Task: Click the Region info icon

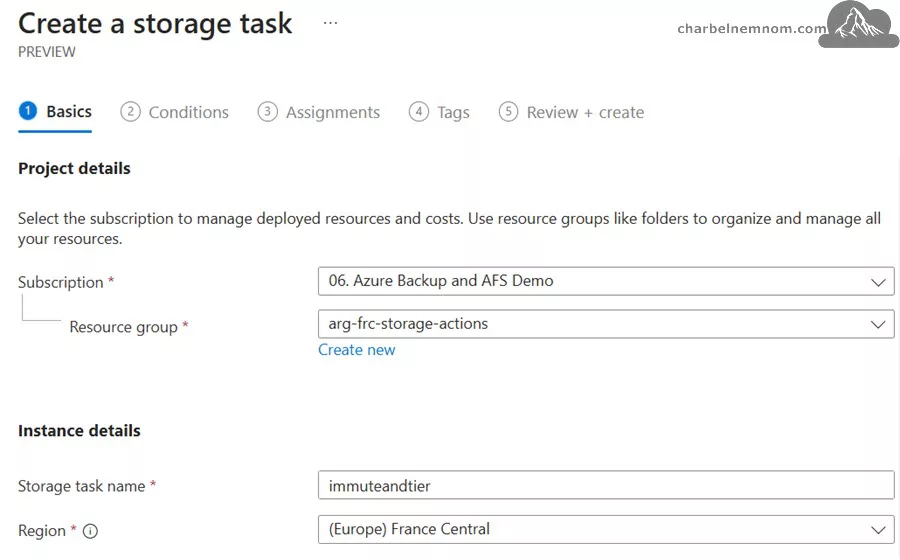Action: tap(90, 531)
